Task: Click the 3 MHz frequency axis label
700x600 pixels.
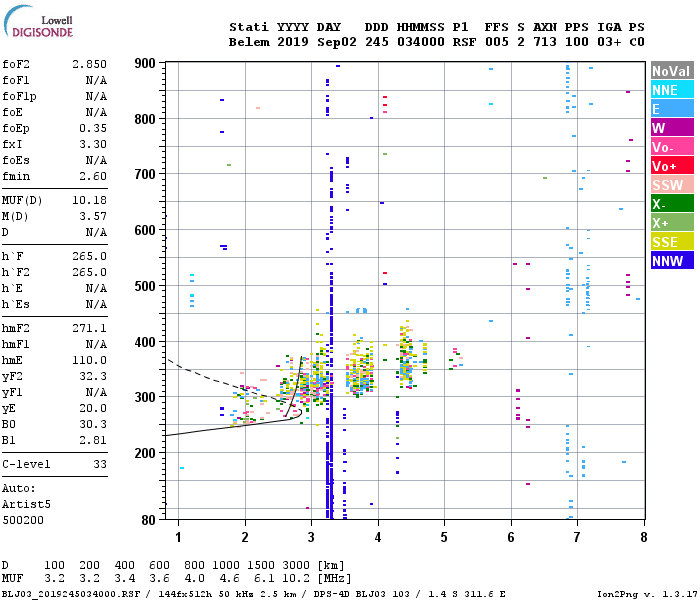Action: [x=311, y=537]
